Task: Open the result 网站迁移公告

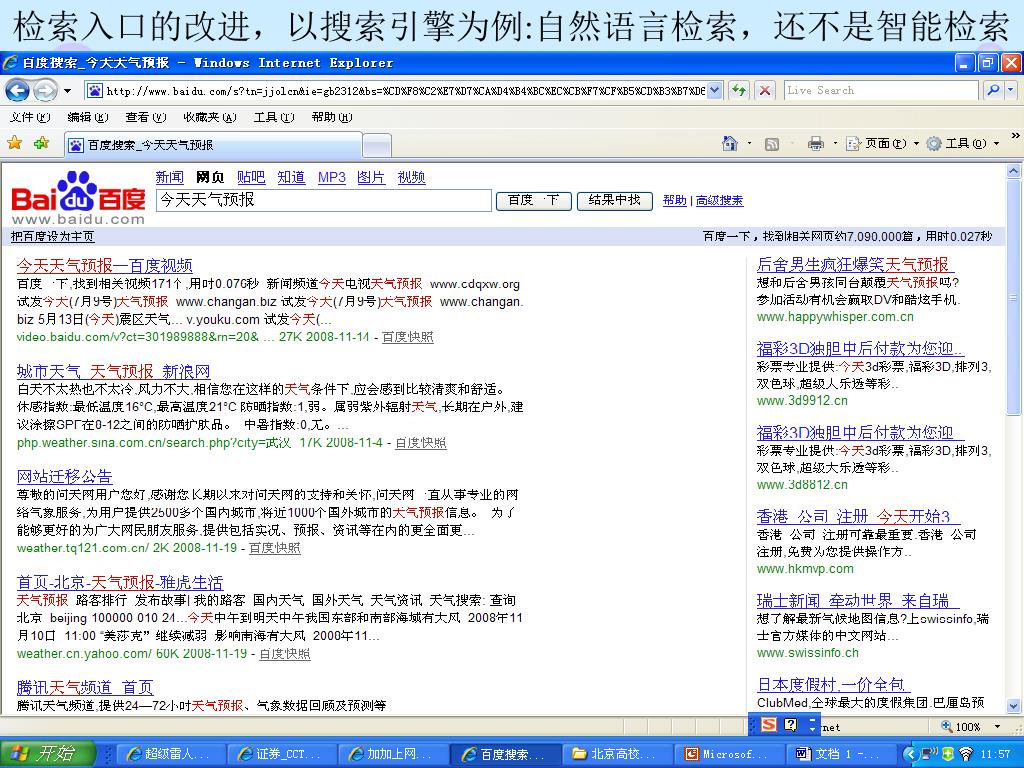Action: [65, 477]
